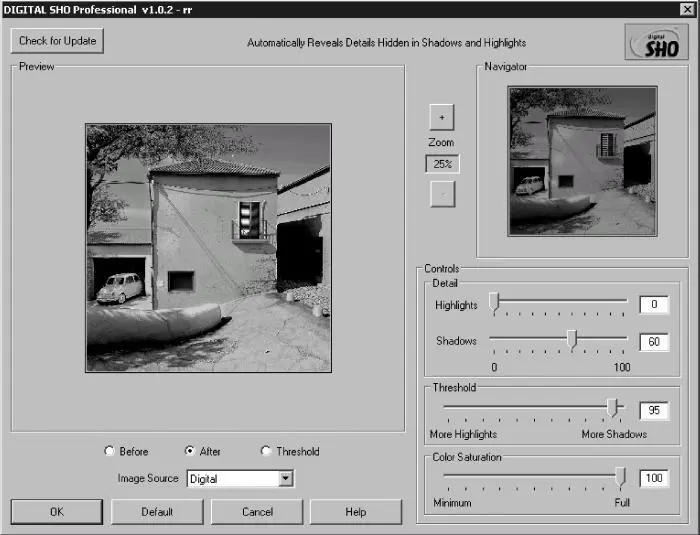
Task: Open the Image Source dropdown arrow
Action: point(286,479)
